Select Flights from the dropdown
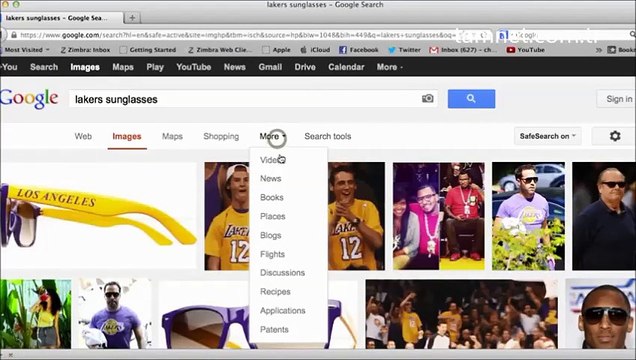The height and width of the screenshot is (360, 636). point(272,254)
